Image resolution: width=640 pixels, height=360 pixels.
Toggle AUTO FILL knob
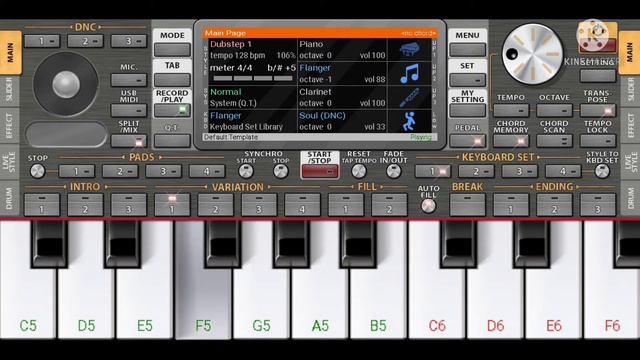[428, 206]
